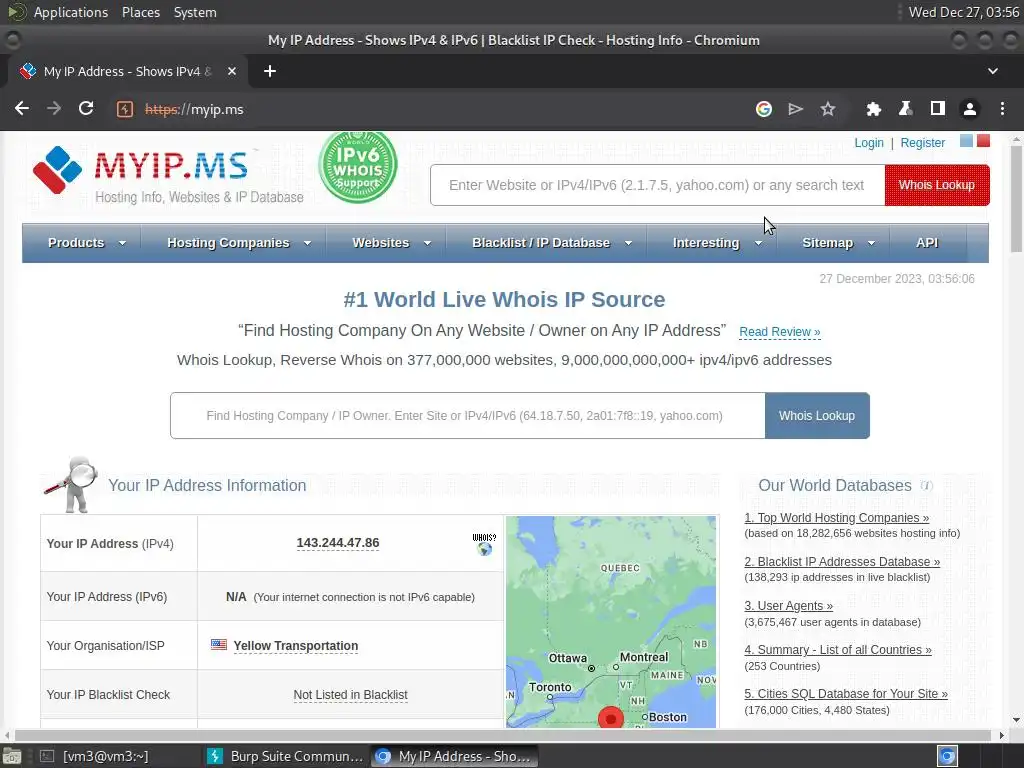Click the share/send arrow icon in address bar
Screen dimensions: 1024x768
[795, 109]
